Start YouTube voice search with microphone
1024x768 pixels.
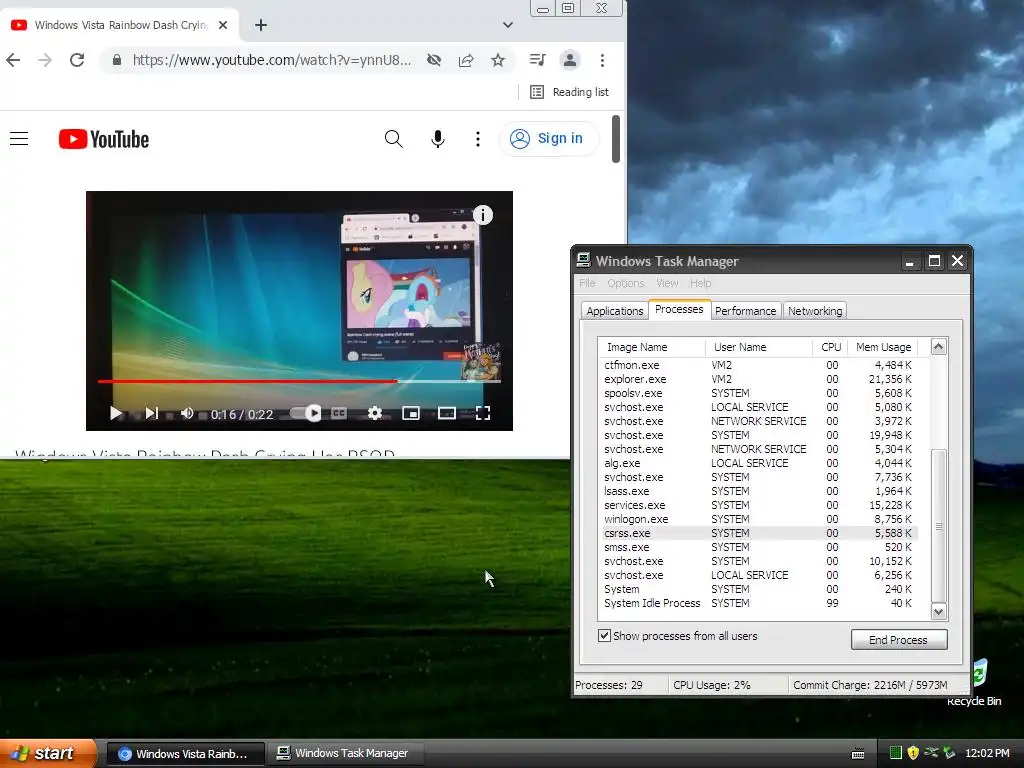438,138
